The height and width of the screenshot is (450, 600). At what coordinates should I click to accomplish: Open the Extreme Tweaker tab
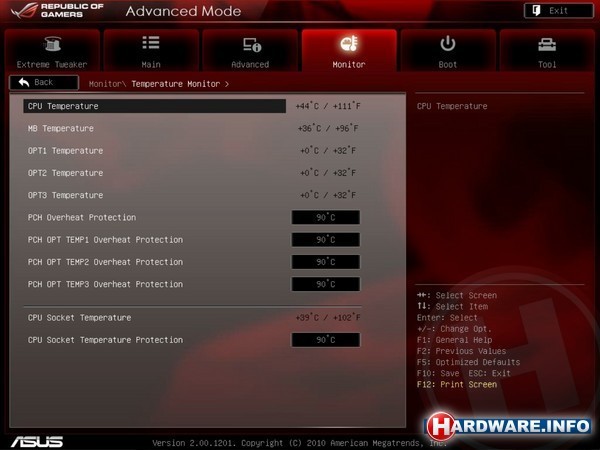click(52, 50)
